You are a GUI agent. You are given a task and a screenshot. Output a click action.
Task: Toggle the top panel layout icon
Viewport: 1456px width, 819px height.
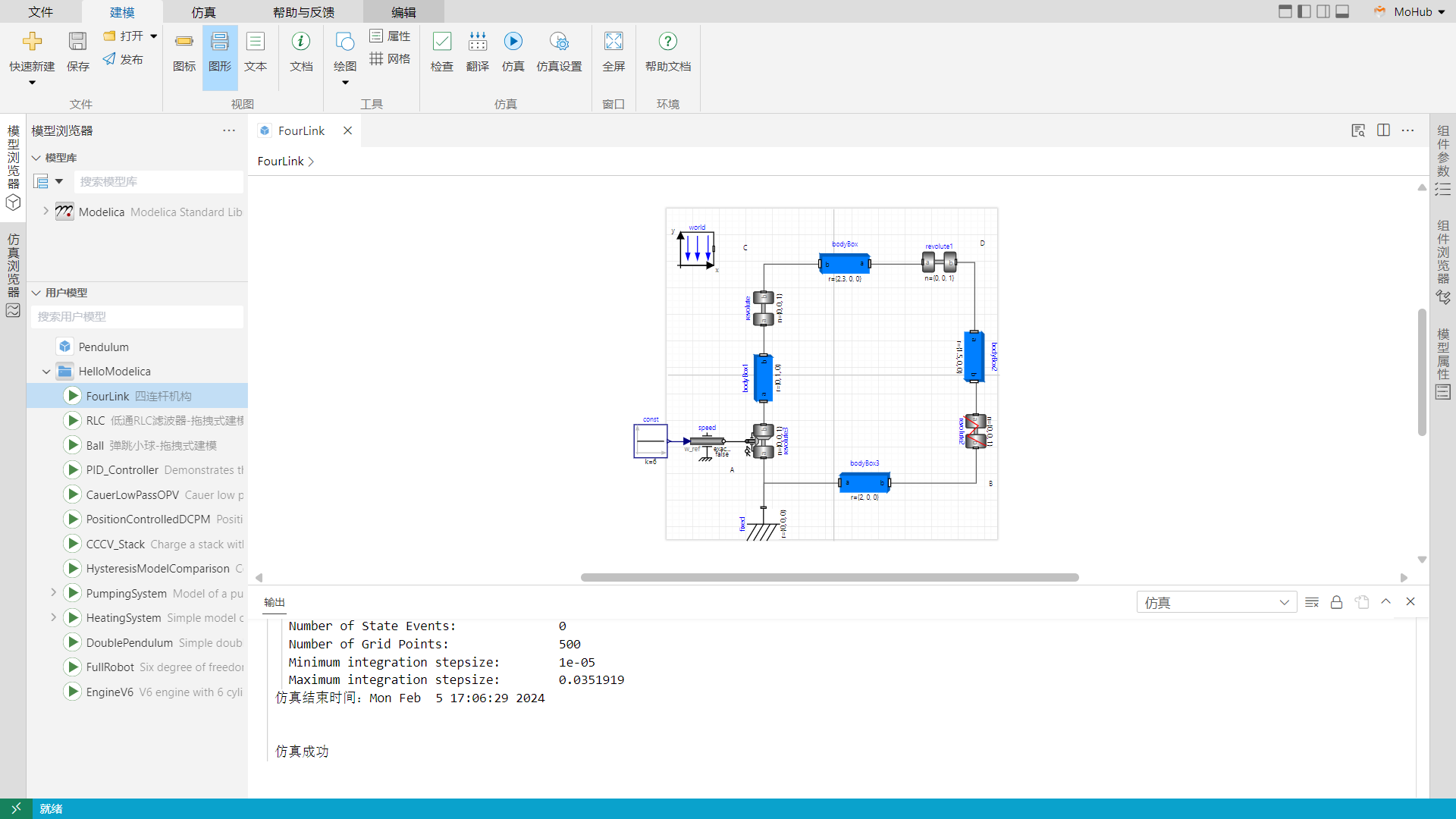click(1285, 11)
